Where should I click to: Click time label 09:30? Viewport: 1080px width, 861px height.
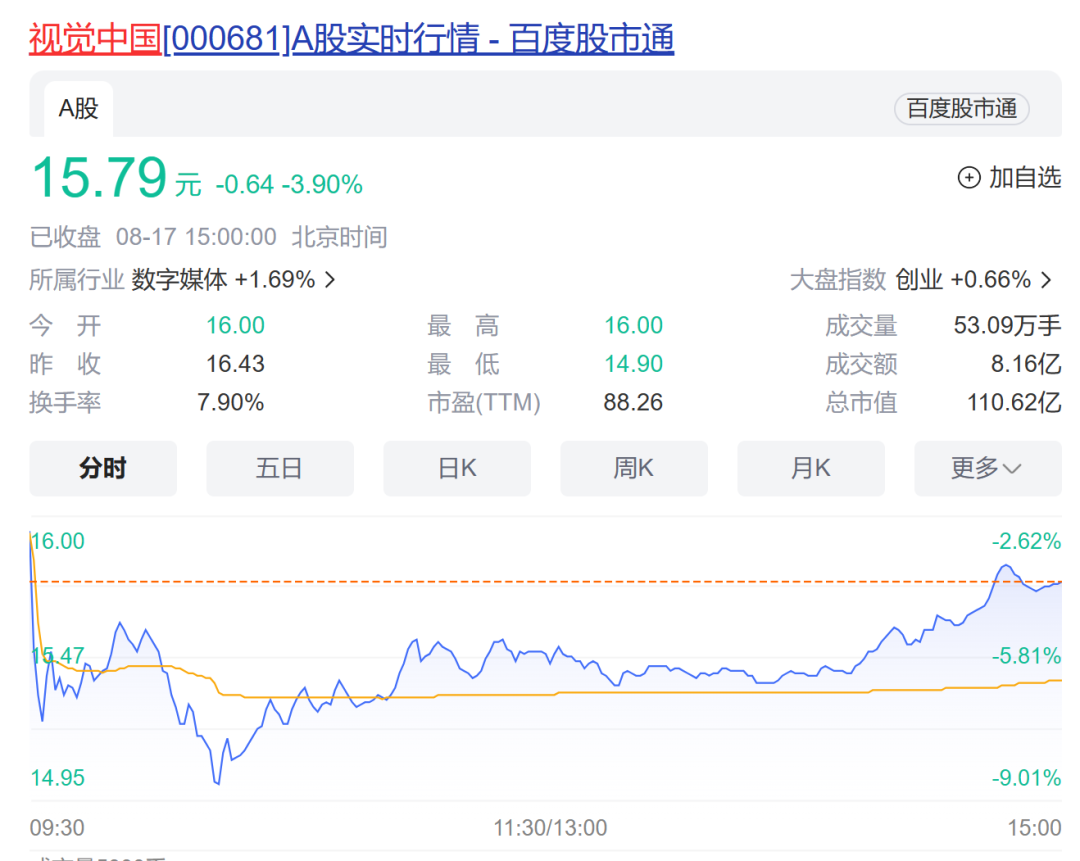click(57, 828)
